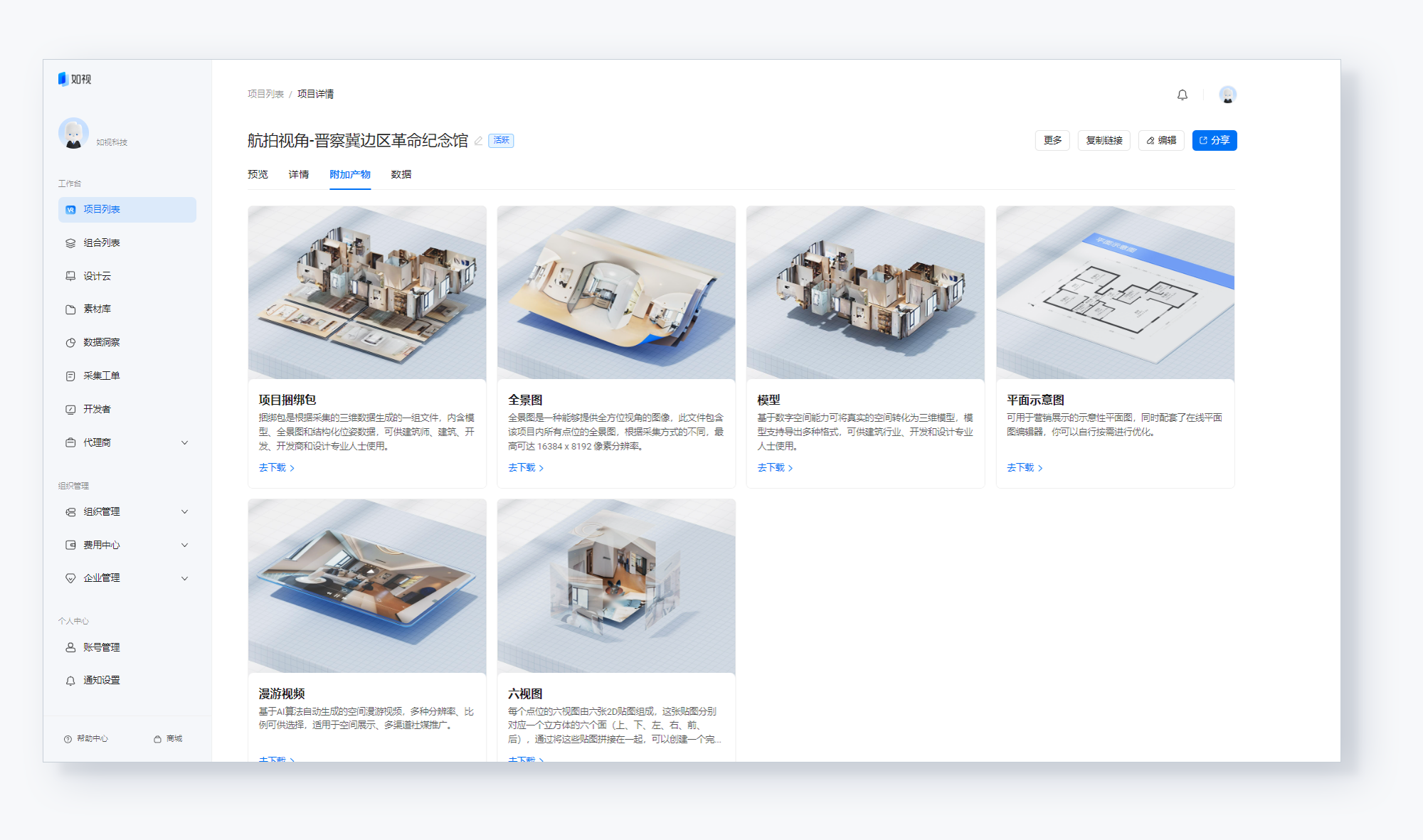The height and width of the screenshot is (840, 1423).
Task: Open 素材库 in sidebar
Action: [x=127, y=309]
